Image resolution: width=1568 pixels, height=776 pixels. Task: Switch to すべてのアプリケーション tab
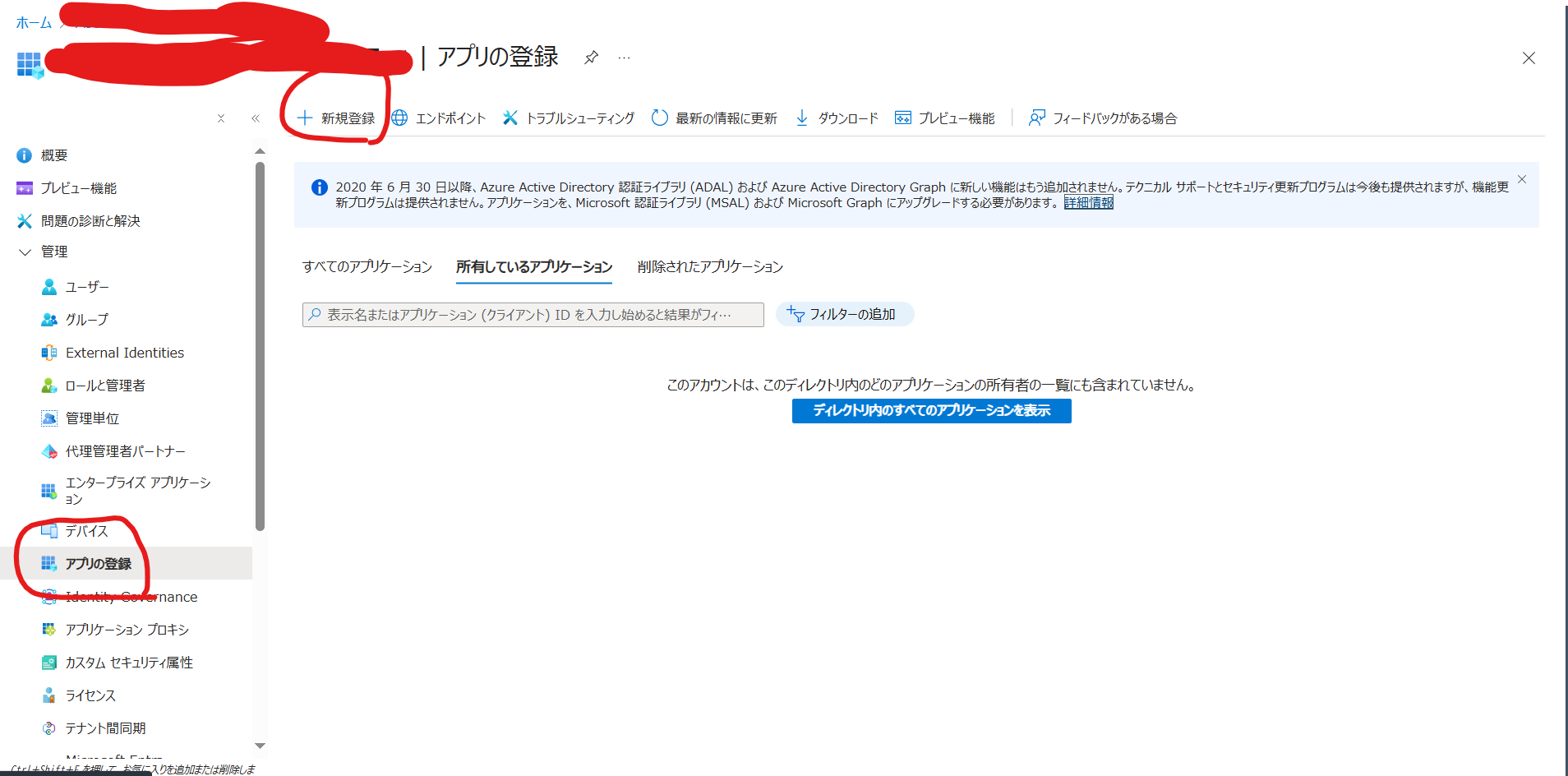pos(367,266)
